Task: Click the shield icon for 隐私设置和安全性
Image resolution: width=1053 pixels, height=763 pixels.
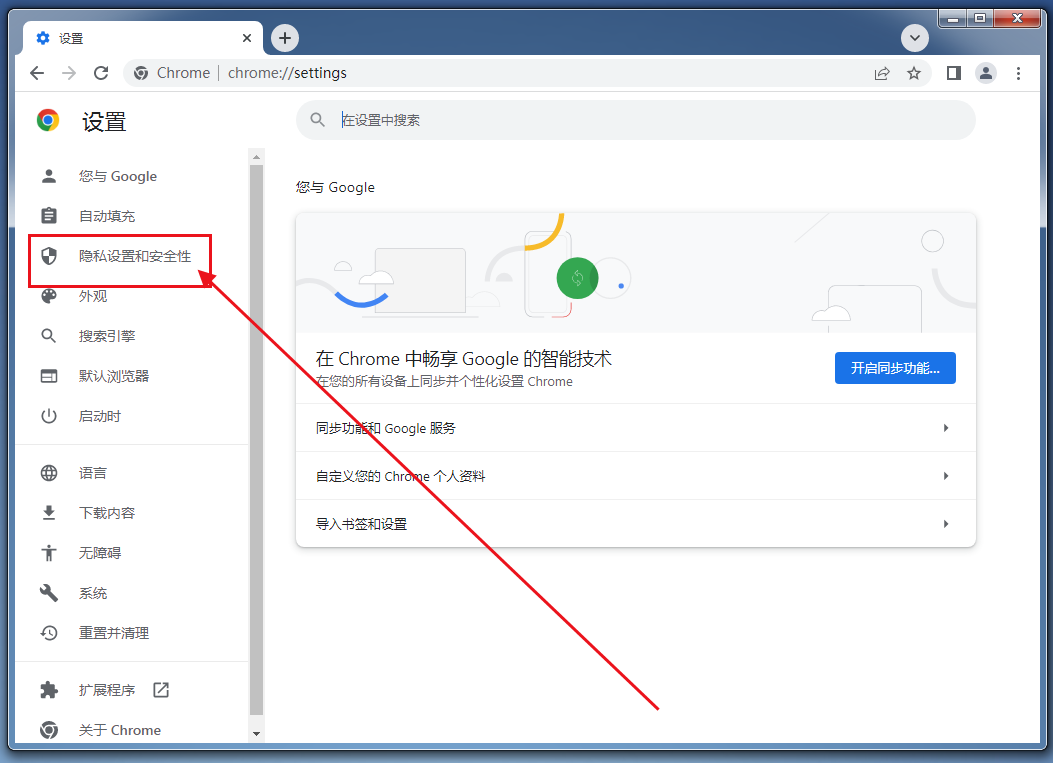Action: [49, 256]
